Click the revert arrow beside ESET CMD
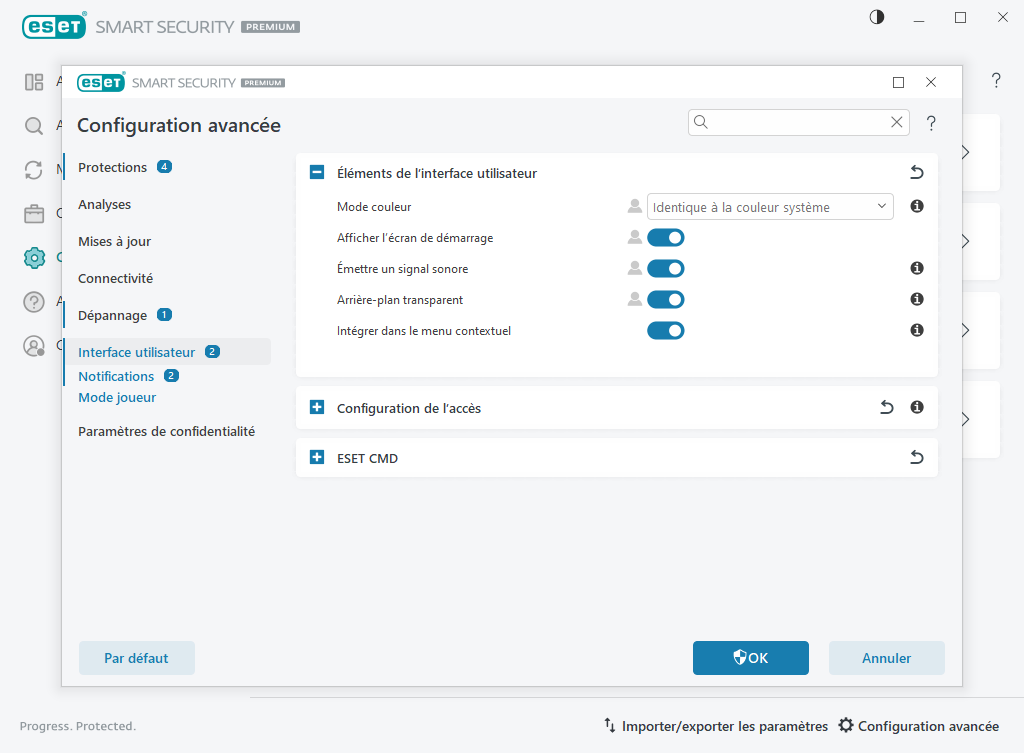This screenshot has height=753, width=1024. pos(916,457)
